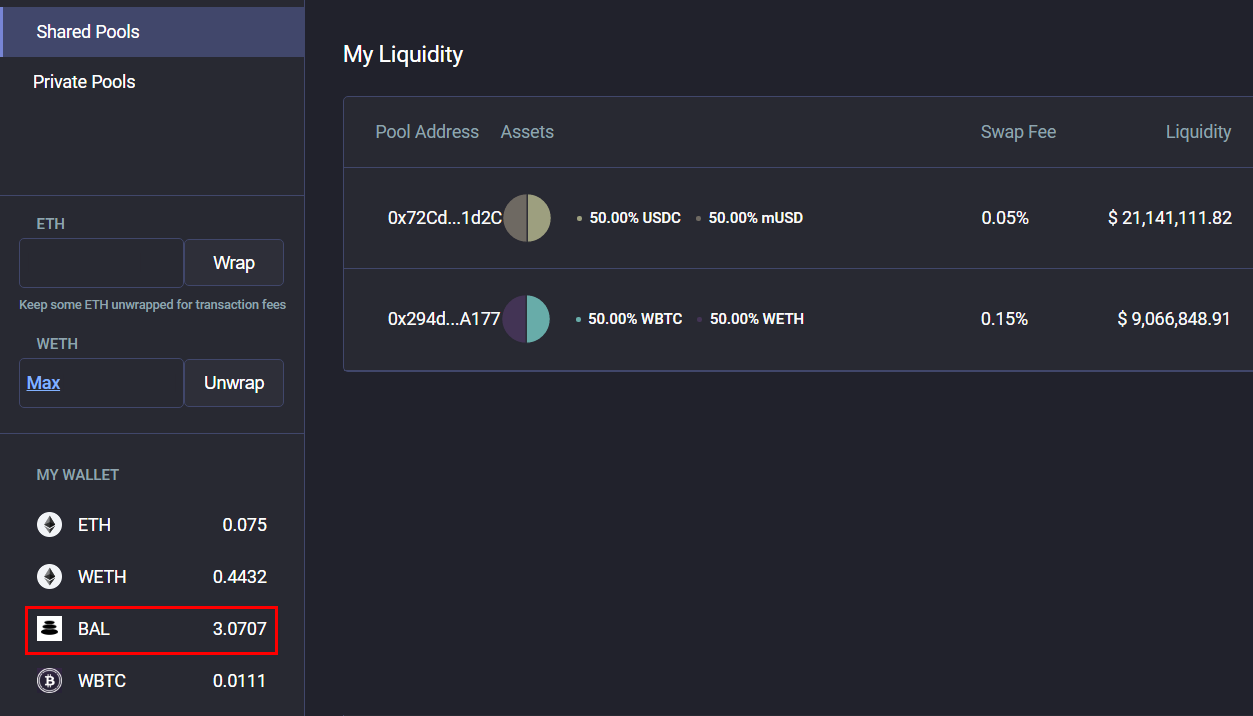The height and width of the screenshot is (716, 1253).
Task: Click the WETH token icon in wallet
Action: (49, 577)
